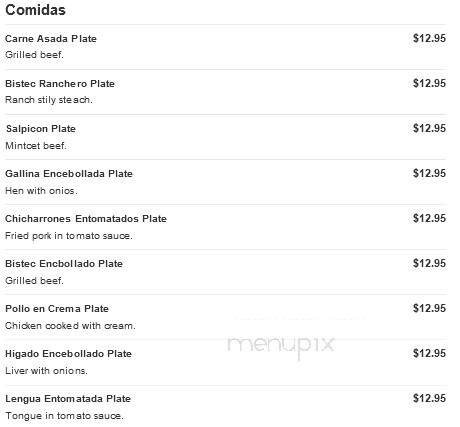The height and width of the screenshot is (427, 460).
Task: Click the Comidas section heading
Action: [35, 10]
